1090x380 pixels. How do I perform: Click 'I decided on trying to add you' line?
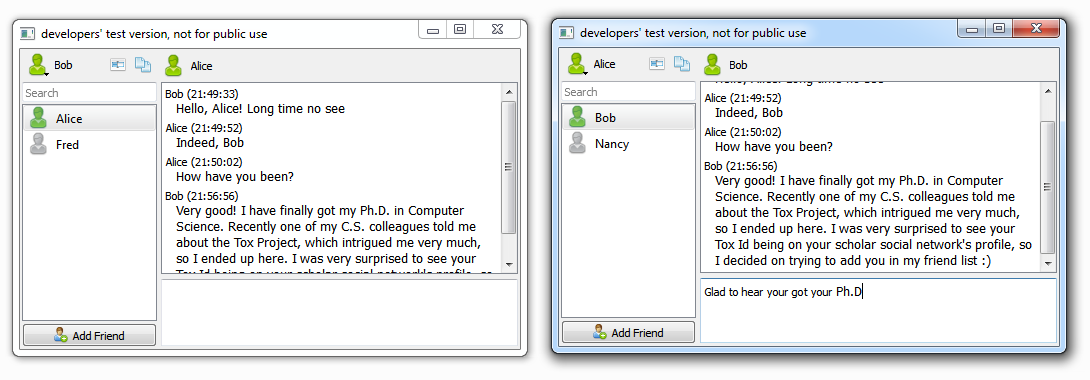(853, 261)
